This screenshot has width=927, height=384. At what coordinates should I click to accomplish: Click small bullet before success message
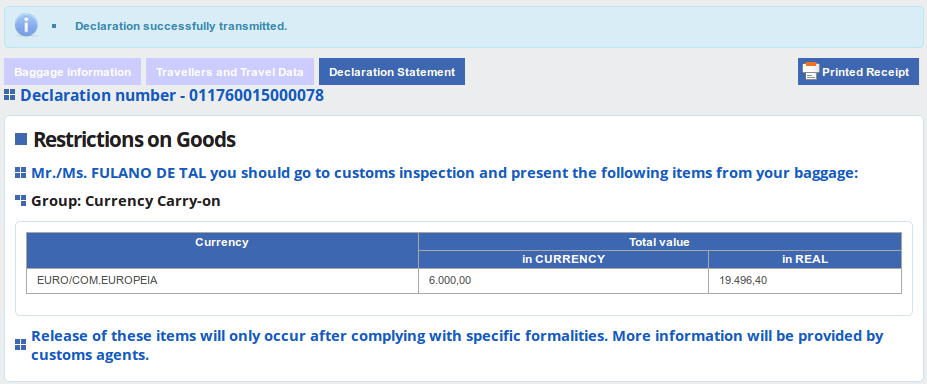tap(54, 26)
